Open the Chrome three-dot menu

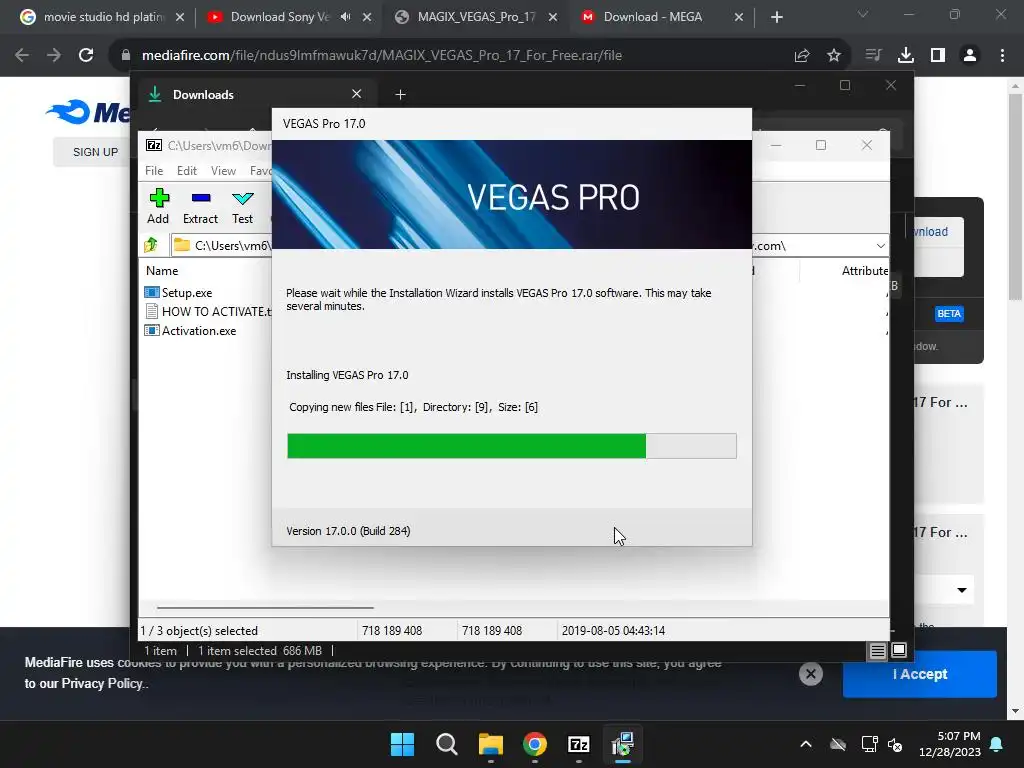[x=1002, y=56]
